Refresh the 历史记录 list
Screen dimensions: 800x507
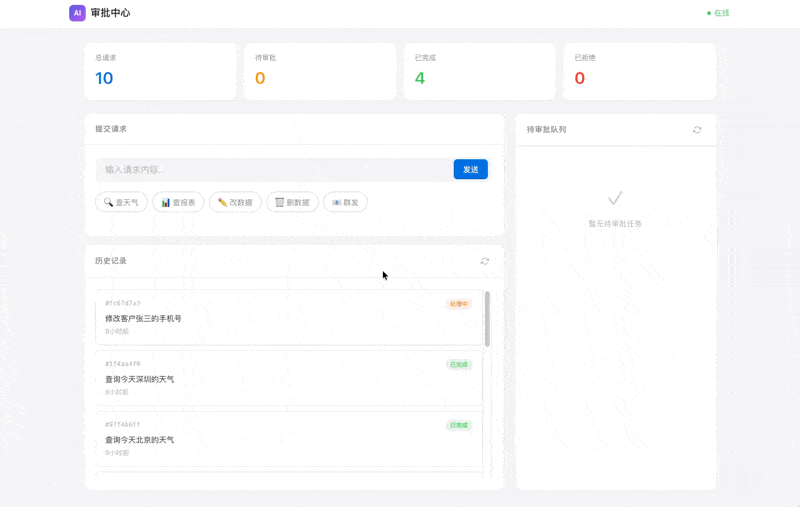485,261
